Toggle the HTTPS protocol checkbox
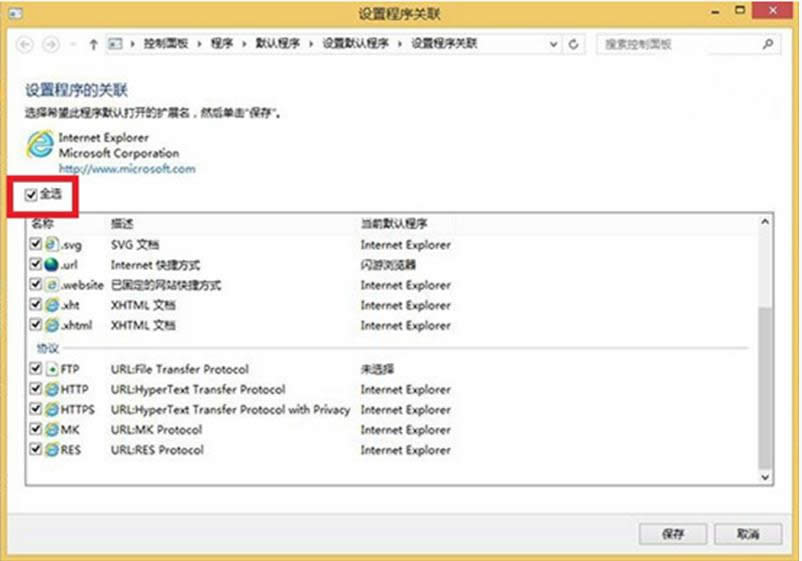This screenshot has width=802, height=561. pos(35,409)
